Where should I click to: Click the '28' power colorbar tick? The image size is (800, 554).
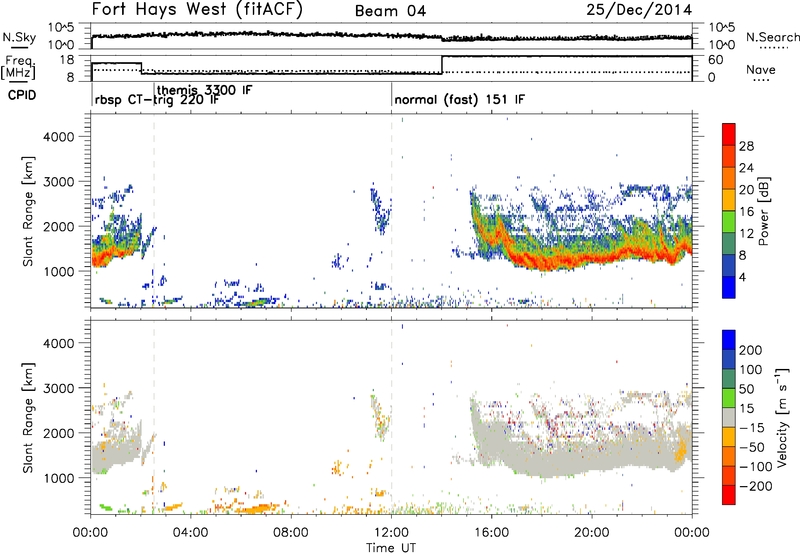pos(746,146)
